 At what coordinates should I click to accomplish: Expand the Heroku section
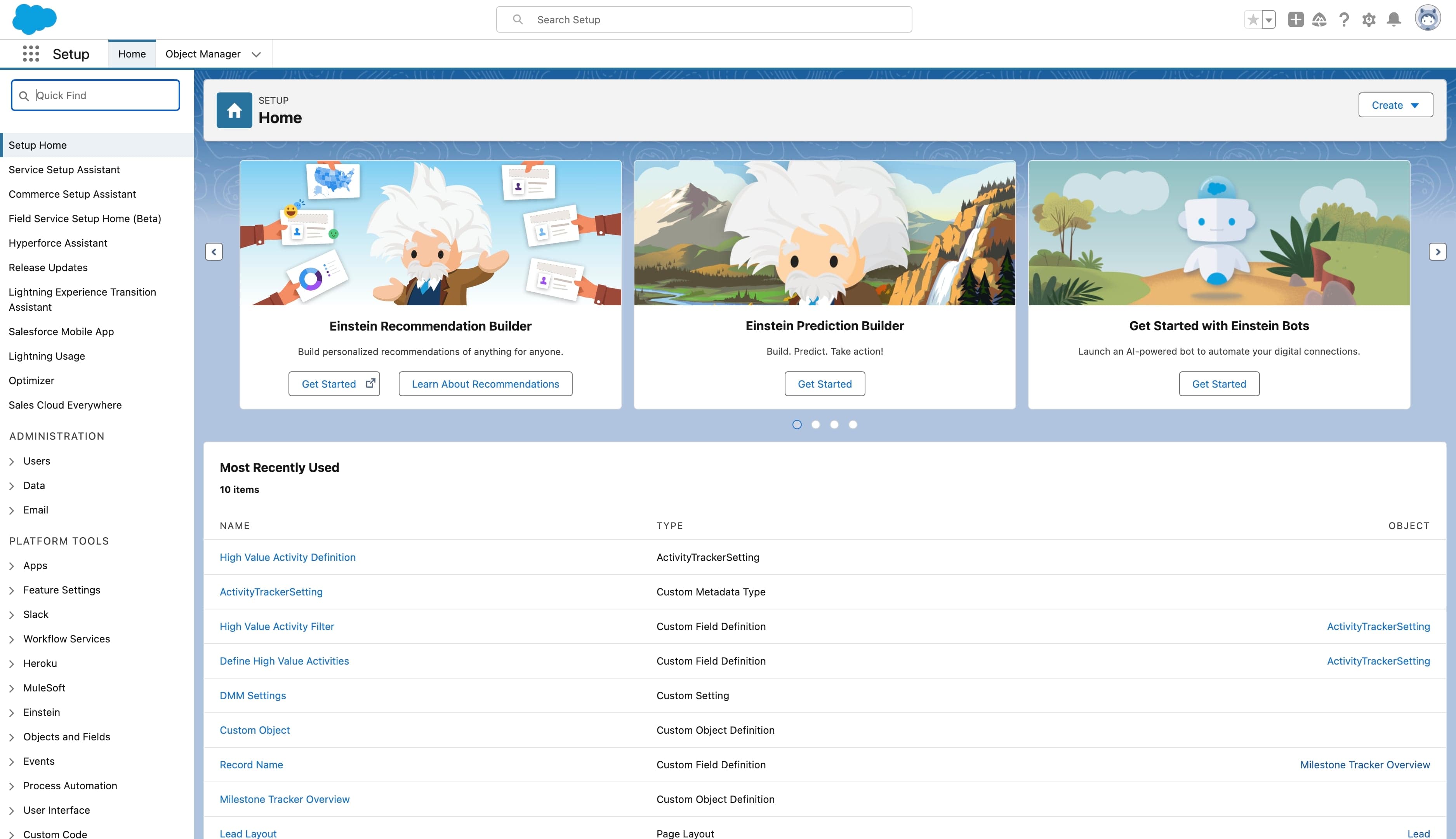pos(12,664)
